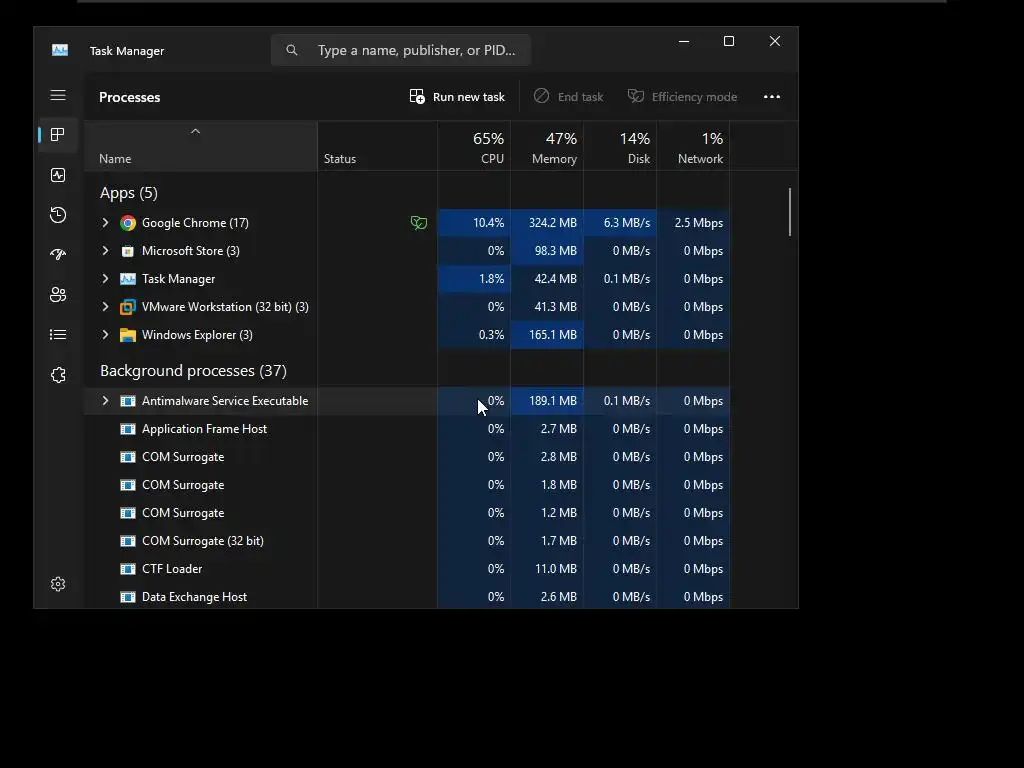Click the Windows Explorer folder icon
Viewport: 1024px width, 768px height.
pos(128,335)
